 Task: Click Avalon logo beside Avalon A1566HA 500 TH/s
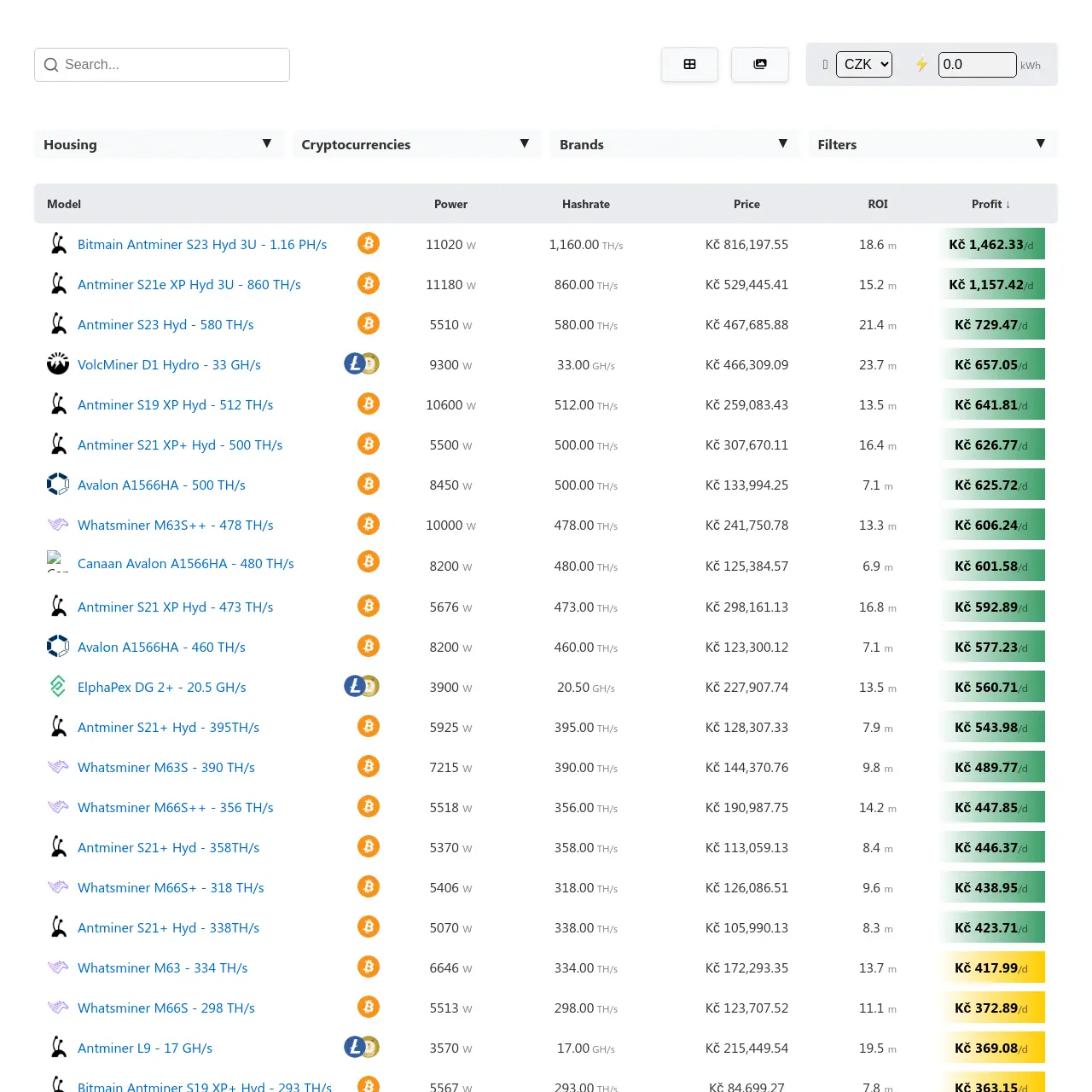[x=58, y=485]
